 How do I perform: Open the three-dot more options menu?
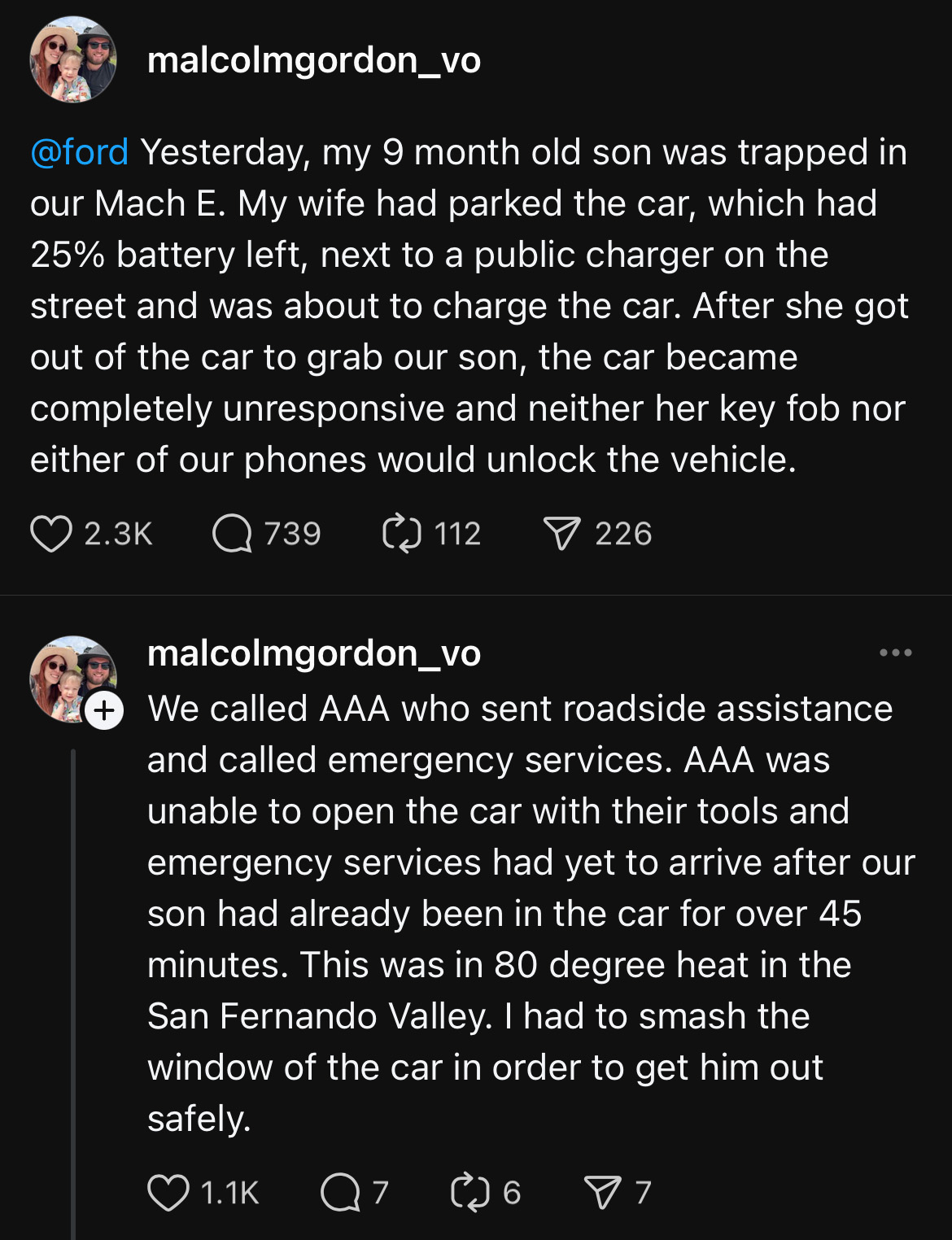click(x=896, y=653)
